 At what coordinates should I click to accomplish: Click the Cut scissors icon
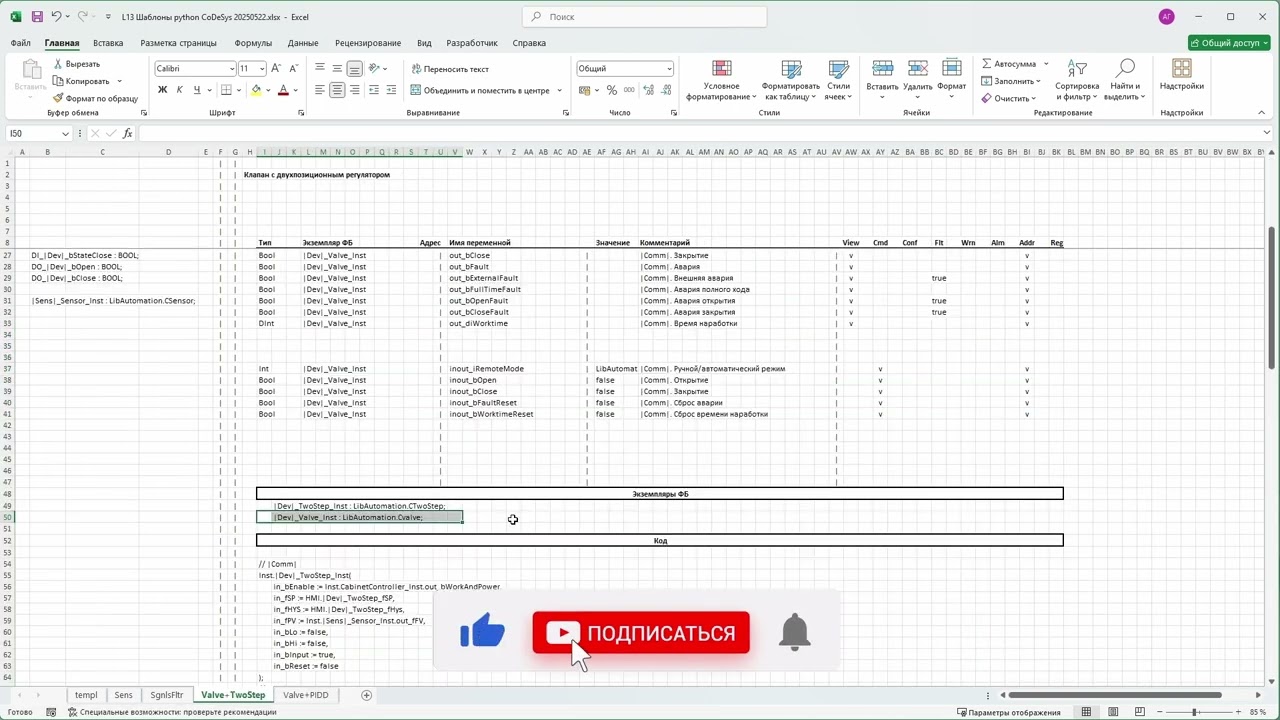[58, 64]
